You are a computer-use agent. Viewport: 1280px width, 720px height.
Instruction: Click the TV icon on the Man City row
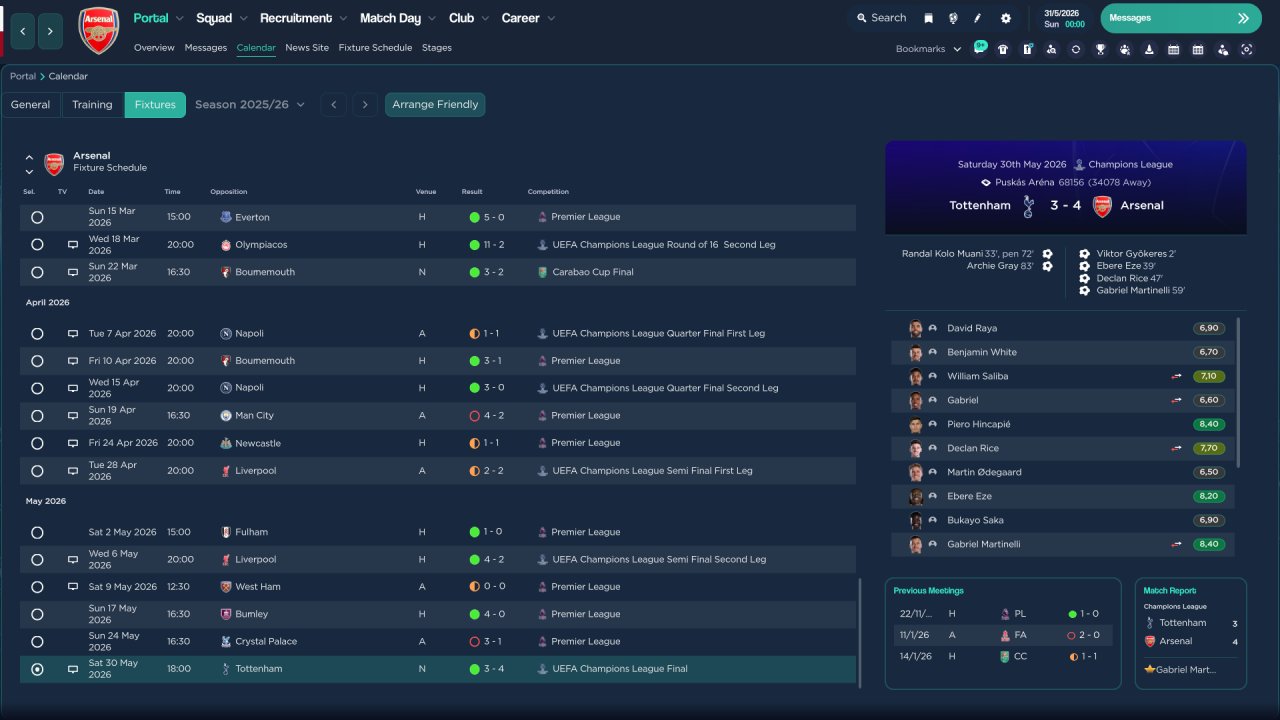click(x=73, y=416)
